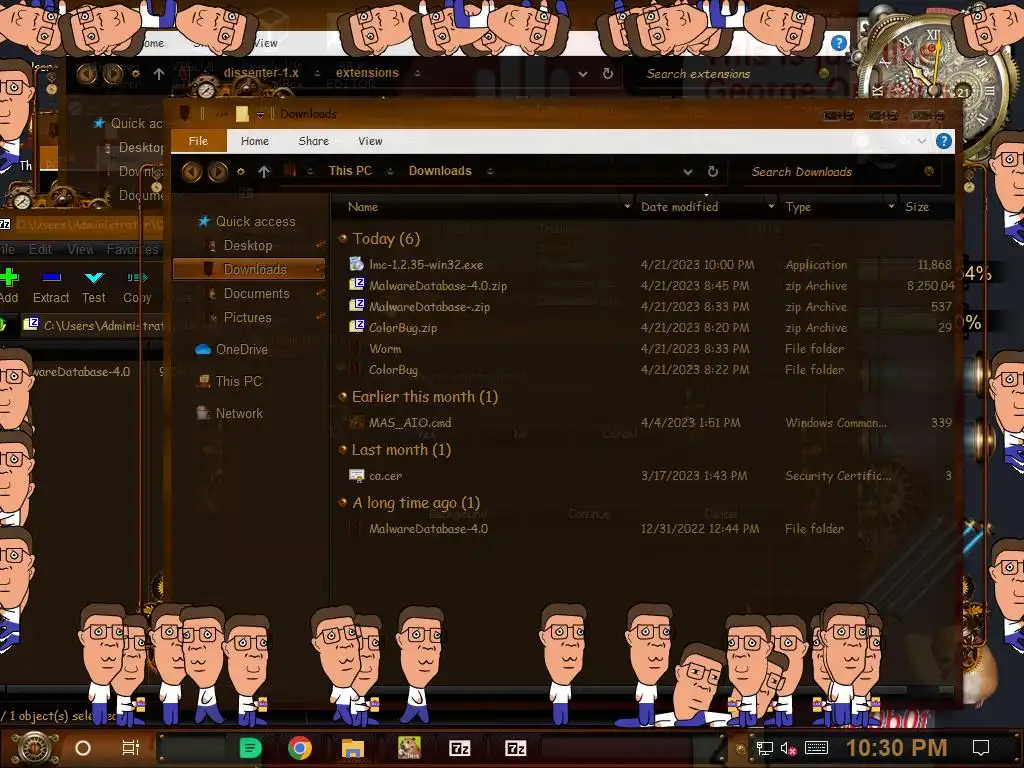Click the 7-Zip Add button
The height and width of the screenshot is (768, 1024).
tap(9, 287)
